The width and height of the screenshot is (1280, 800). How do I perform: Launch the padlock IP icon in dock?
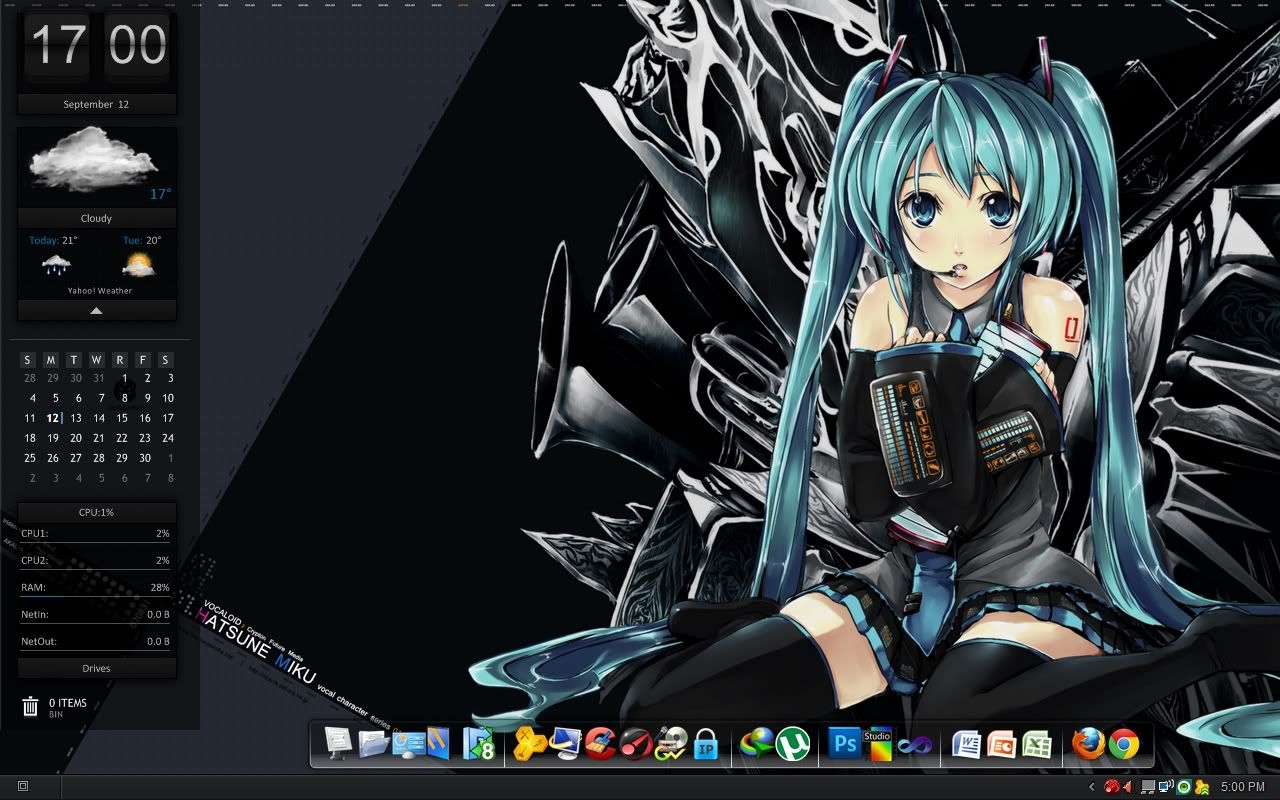[x=706, y=744]
